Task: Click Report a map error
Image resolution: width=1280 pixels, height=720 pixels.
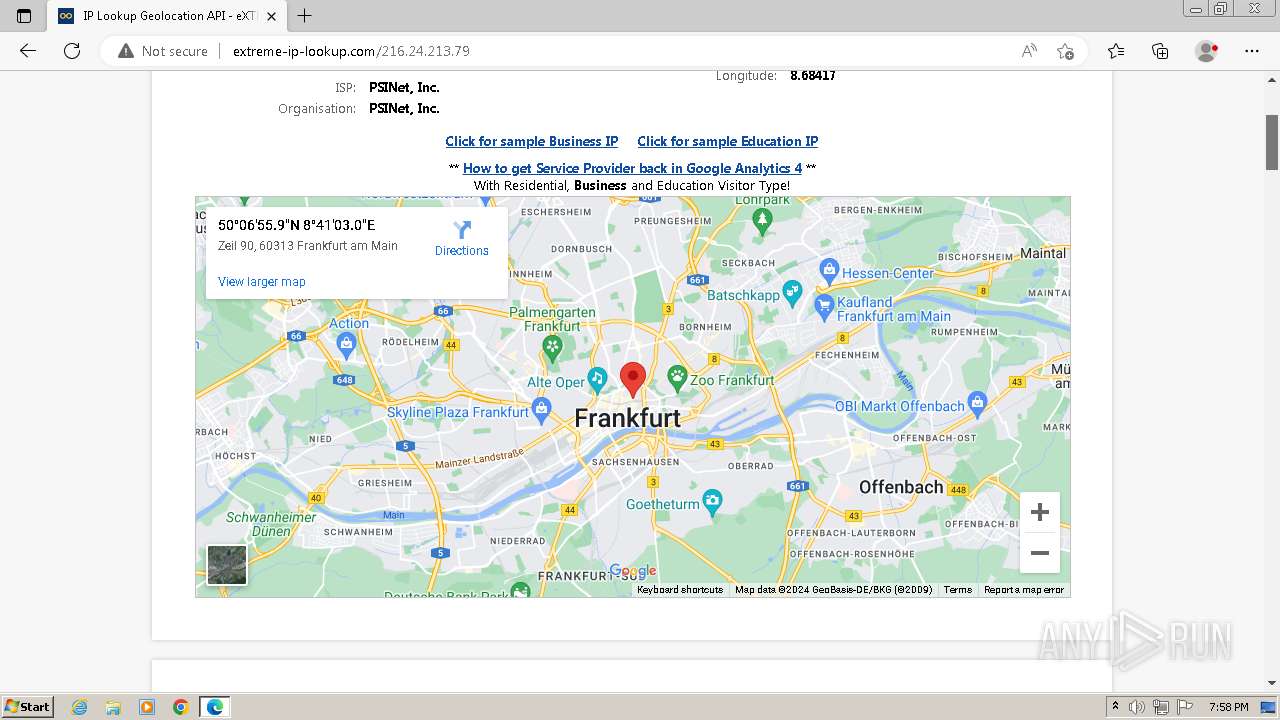Action: coord(1024,590)
